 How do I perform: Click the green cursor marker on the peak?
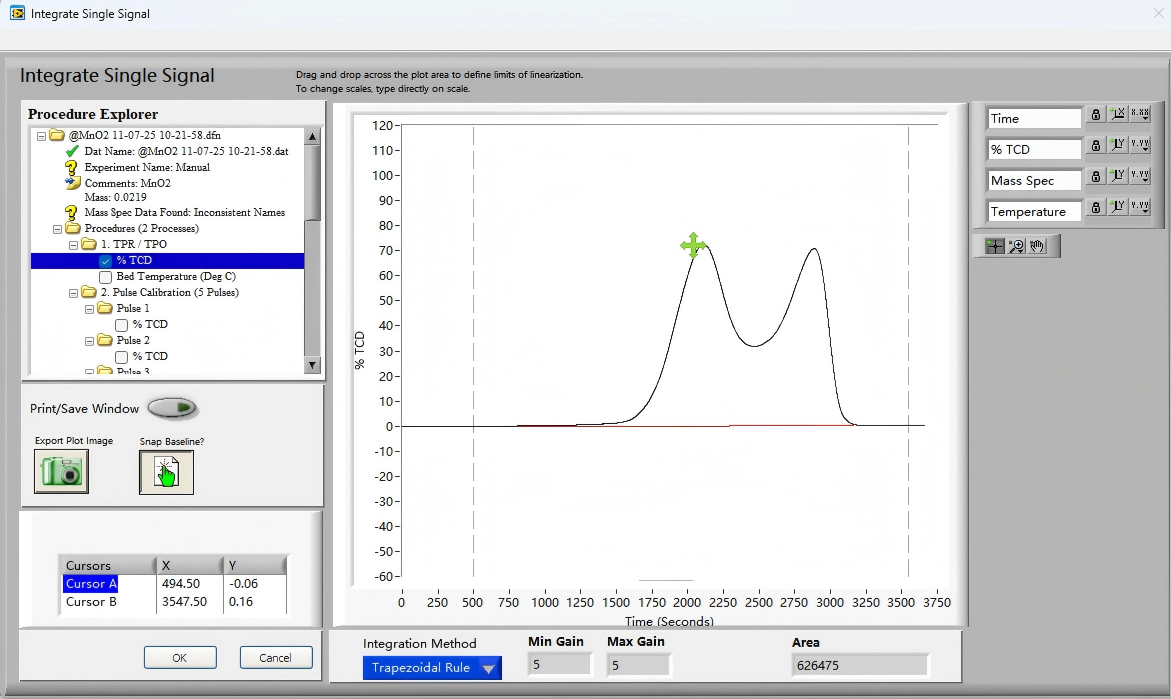(693, 245)
